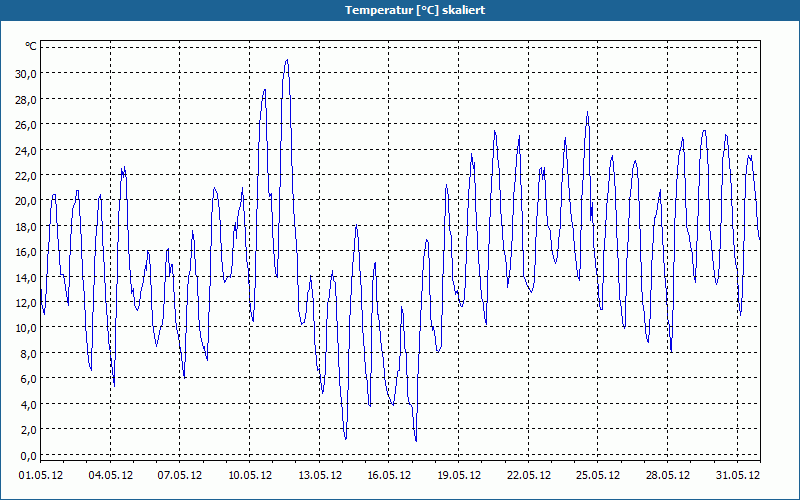This screenshot has width=800, height=500.
Task: Click the 10.05.12 date label
Action: click(x=250, y=475)
